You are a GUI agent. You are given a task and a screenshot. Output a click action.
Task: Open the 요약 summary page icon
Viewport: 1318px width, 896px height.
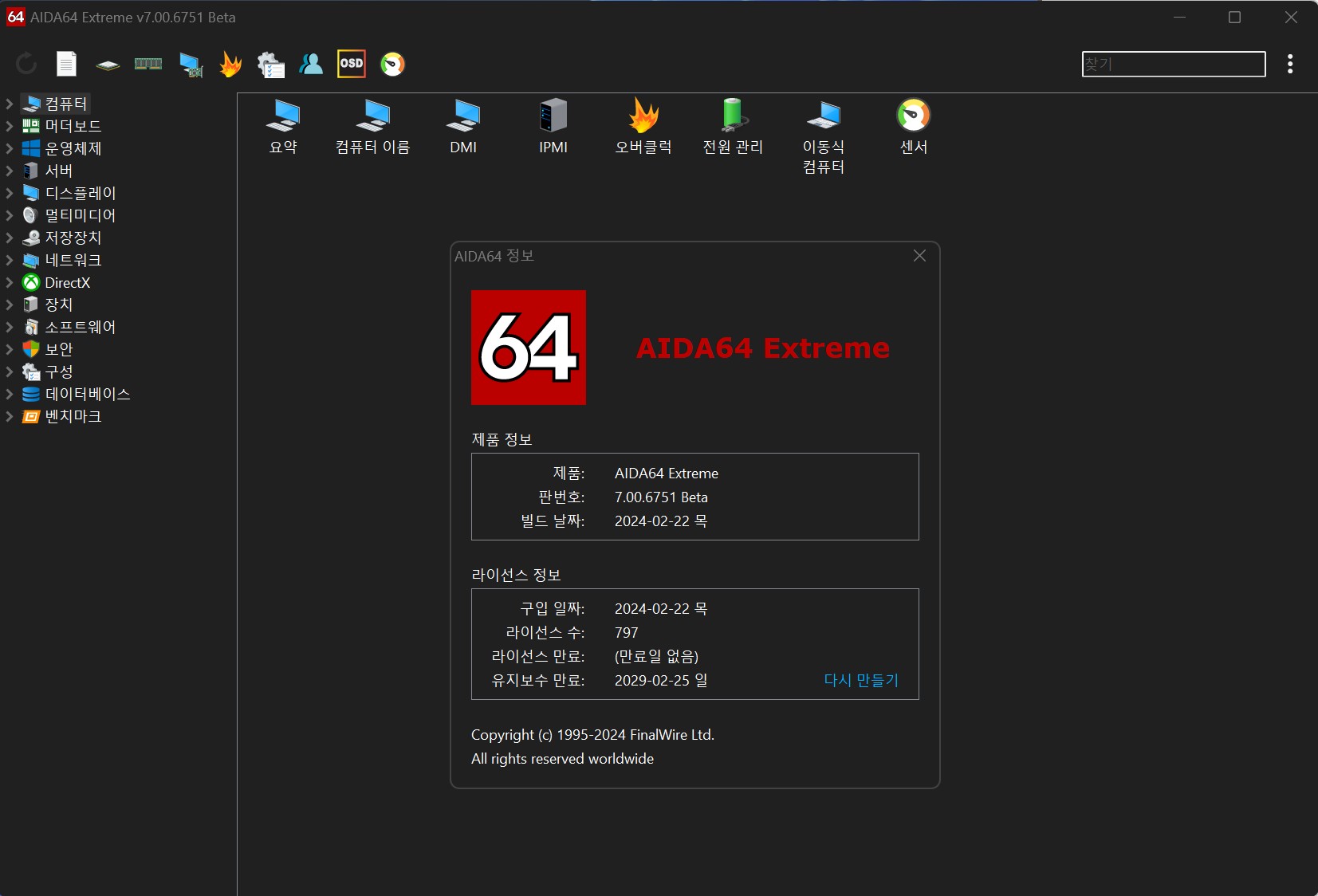coord(283,128)
